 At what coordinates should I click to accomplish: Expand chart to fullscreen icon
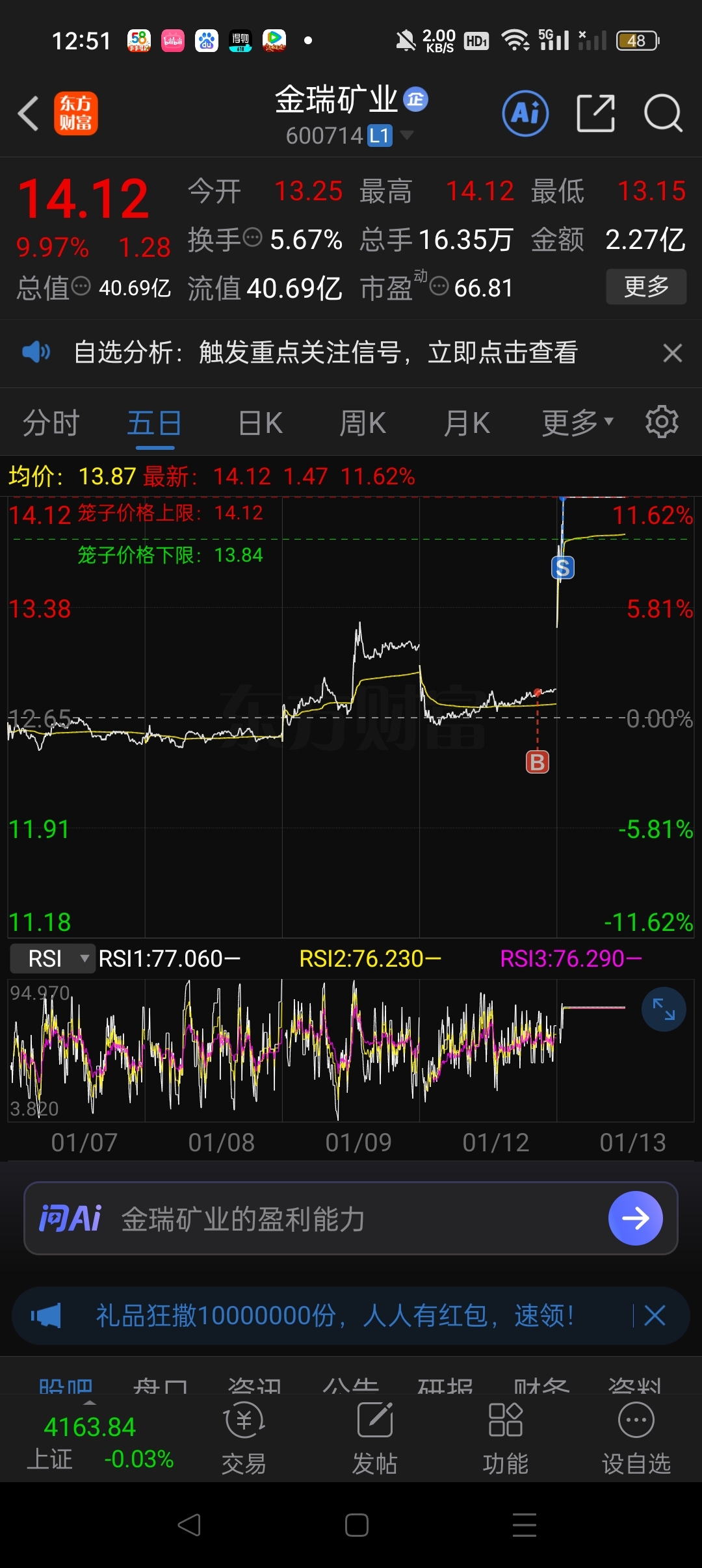click(664, 1009)
